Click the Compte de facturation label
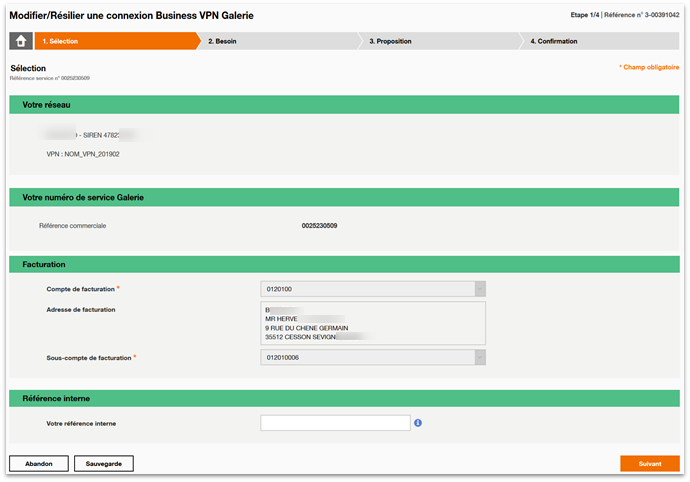This screenshot has height=482, width=690. coord(81,289)
